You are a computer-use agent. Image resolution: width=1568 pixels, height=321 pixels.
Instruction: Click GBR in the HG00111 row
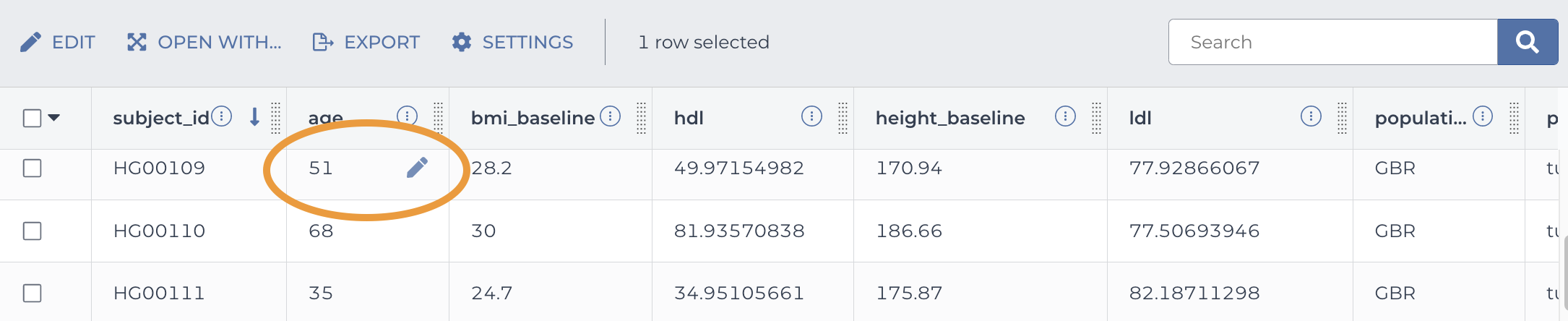coord(1395,294)
